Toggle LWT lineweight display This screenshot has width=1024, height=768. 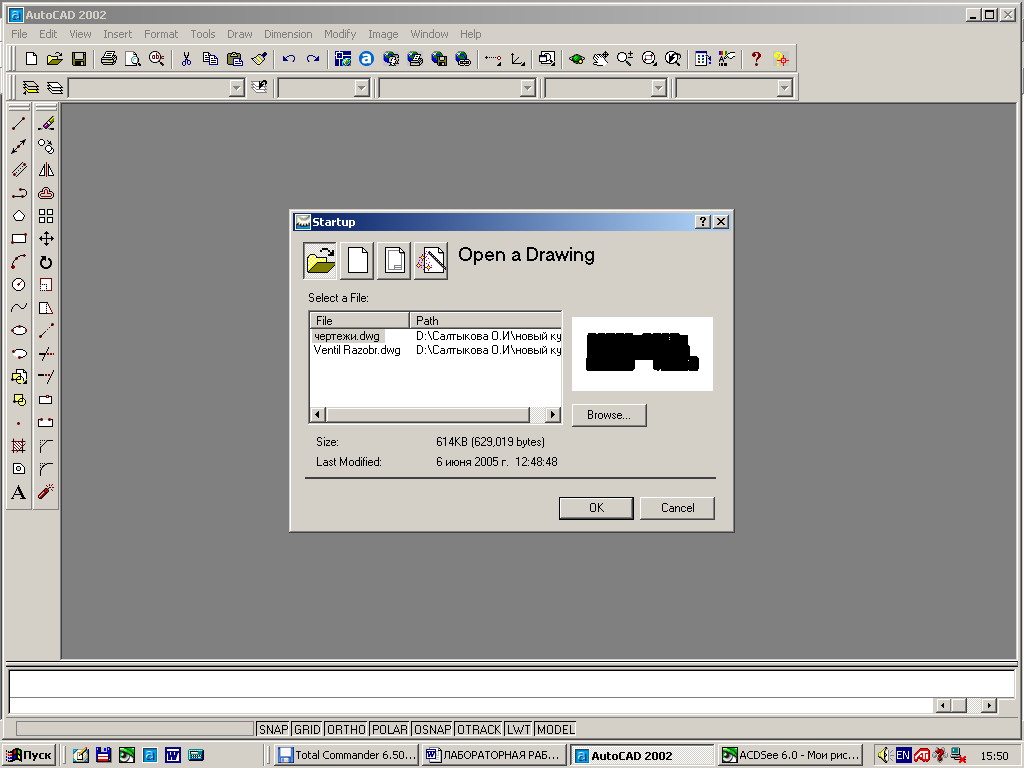pos(519,729)
